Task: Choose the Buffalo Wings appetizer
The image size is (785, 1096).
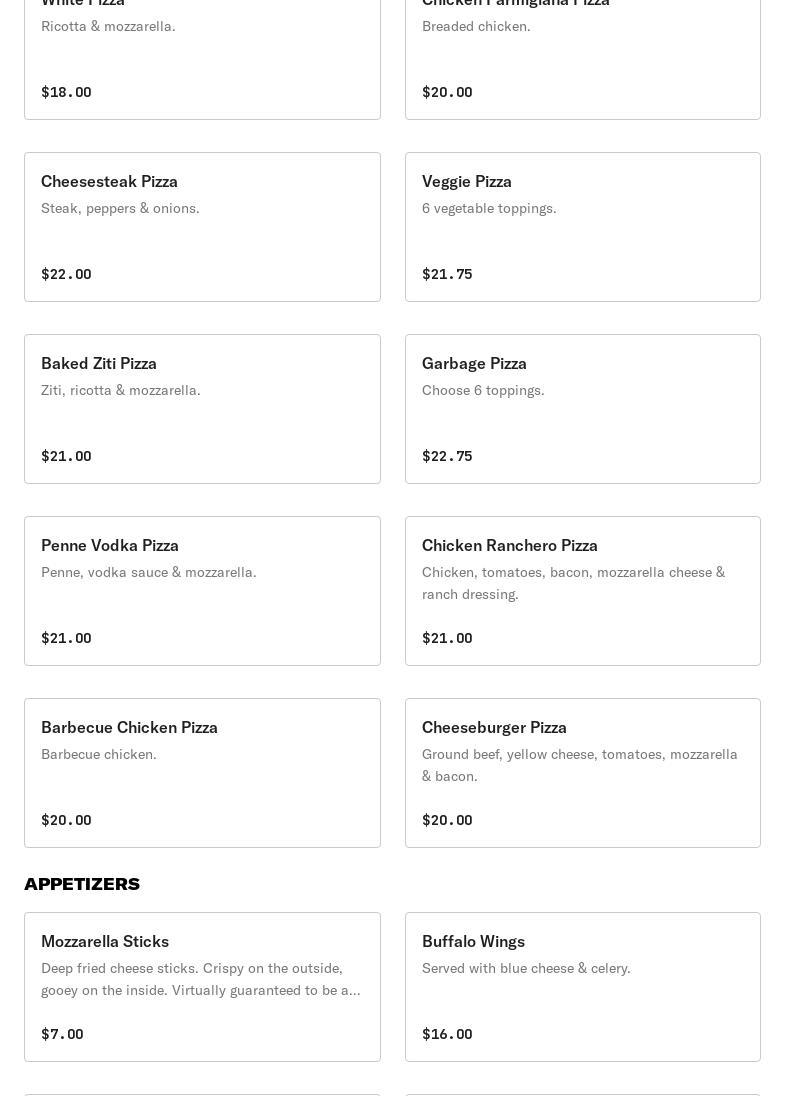Action: click(582, 987)
